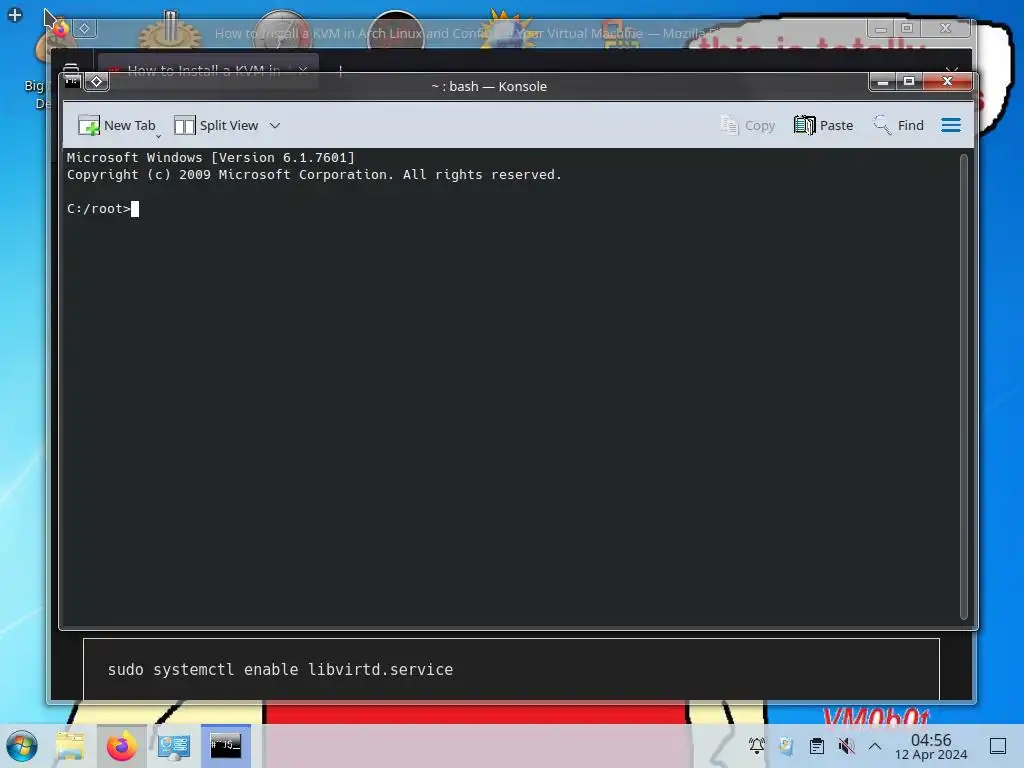Click the Konsole vertical scrollbar

point(964,387)
